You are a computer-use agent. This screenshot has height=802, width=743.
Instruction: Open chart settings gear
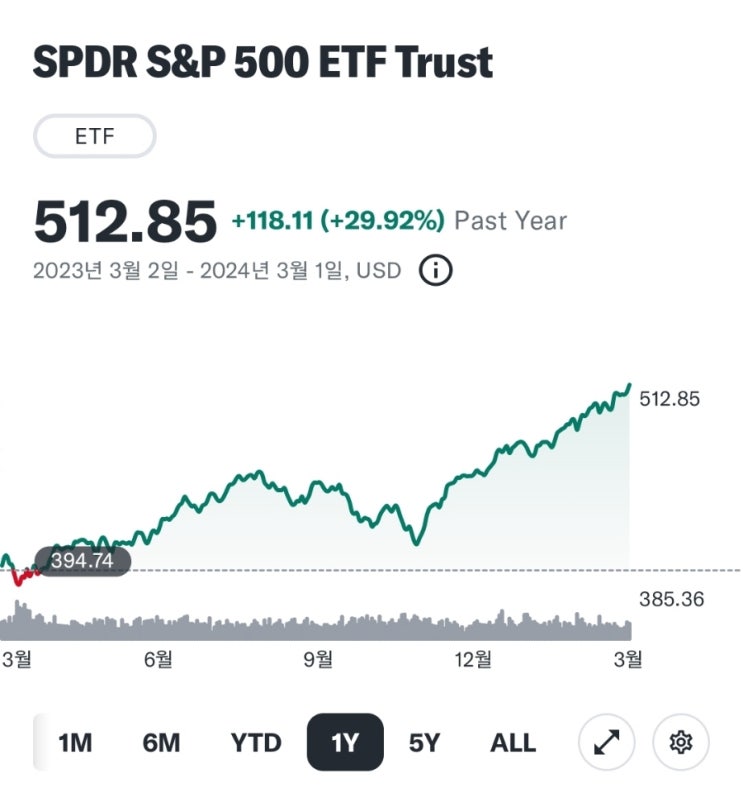pyautogui.click(x=681, y=742)
